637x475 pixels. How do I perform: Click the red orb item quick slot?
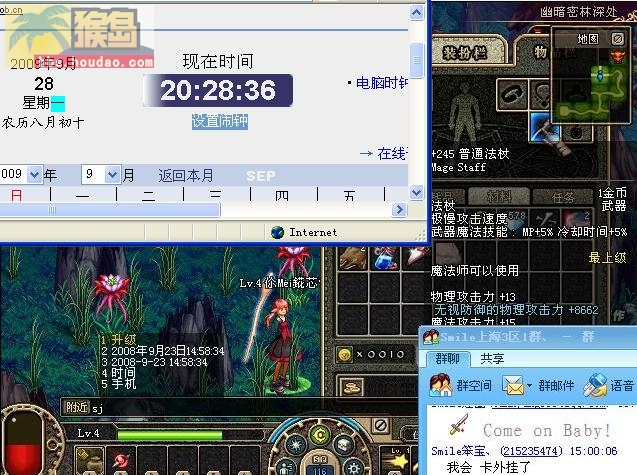[121, 461]
